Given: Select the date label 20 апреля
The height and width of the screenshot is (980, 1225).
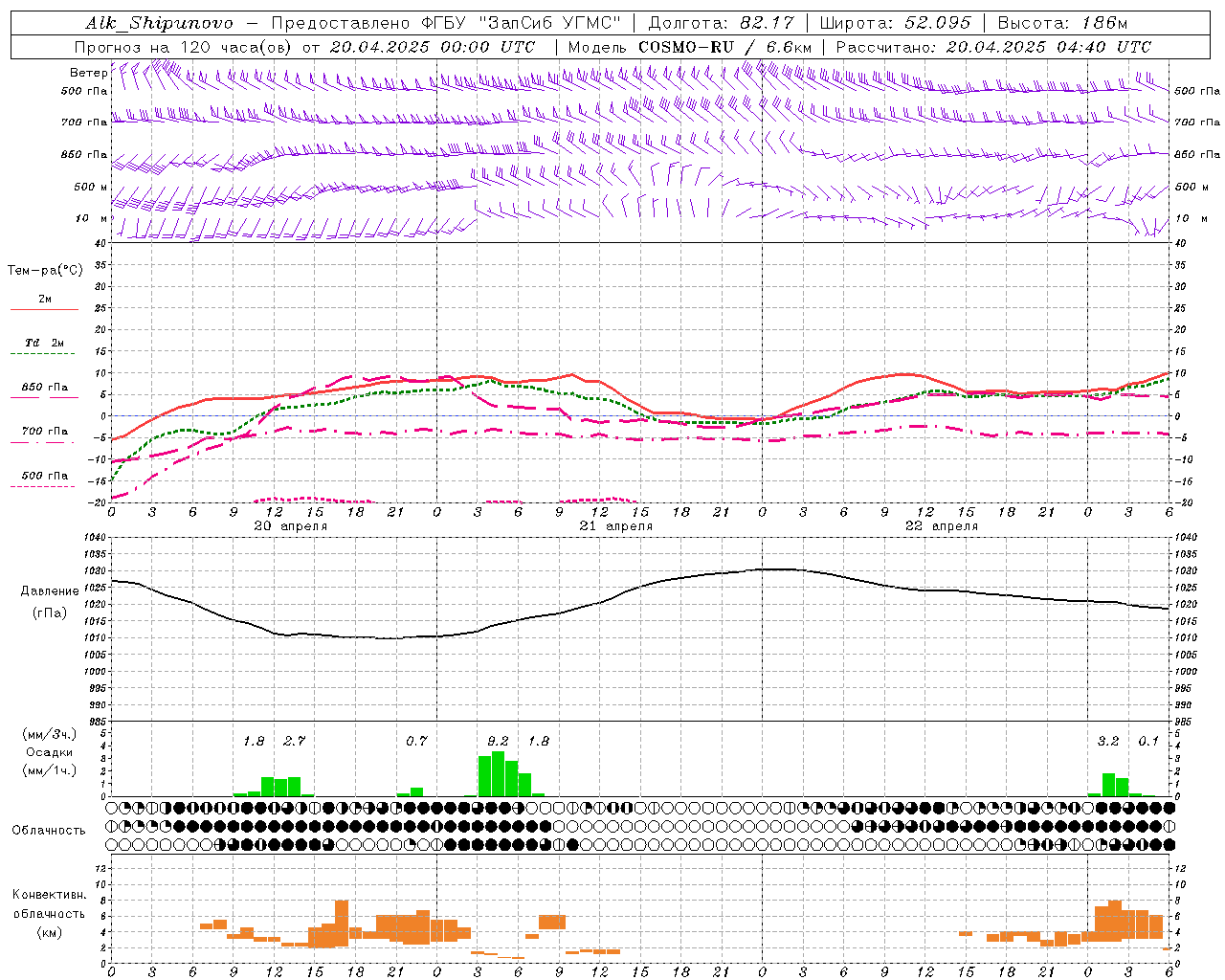Looking at the screenshot, I should pyautogui.click(x=290, y=526).
